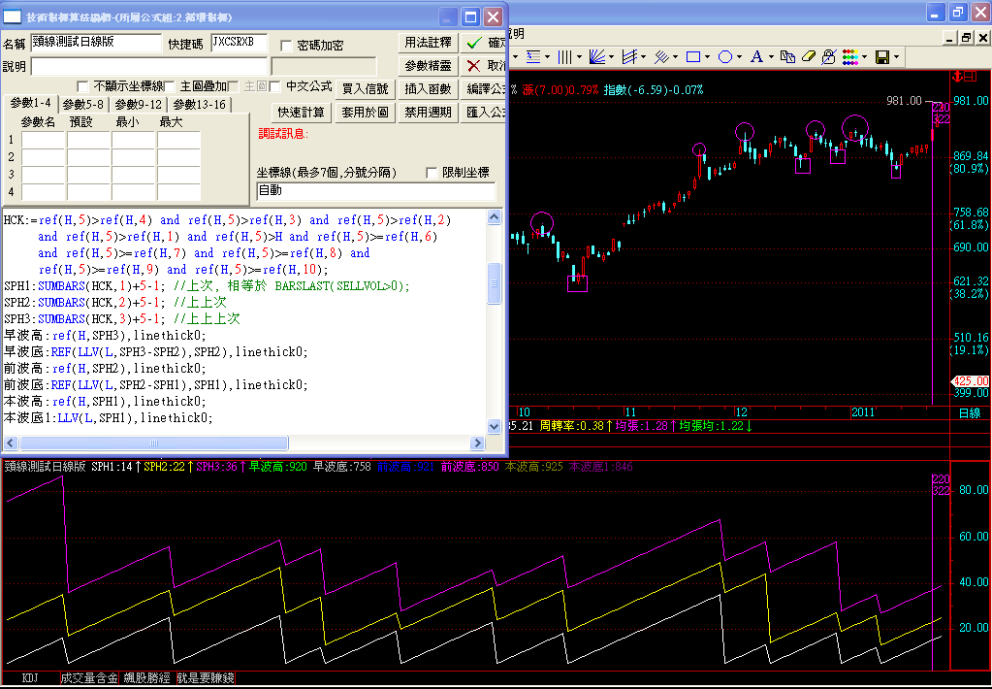Focus the 名稱 name input field

[x=96, y=43]
